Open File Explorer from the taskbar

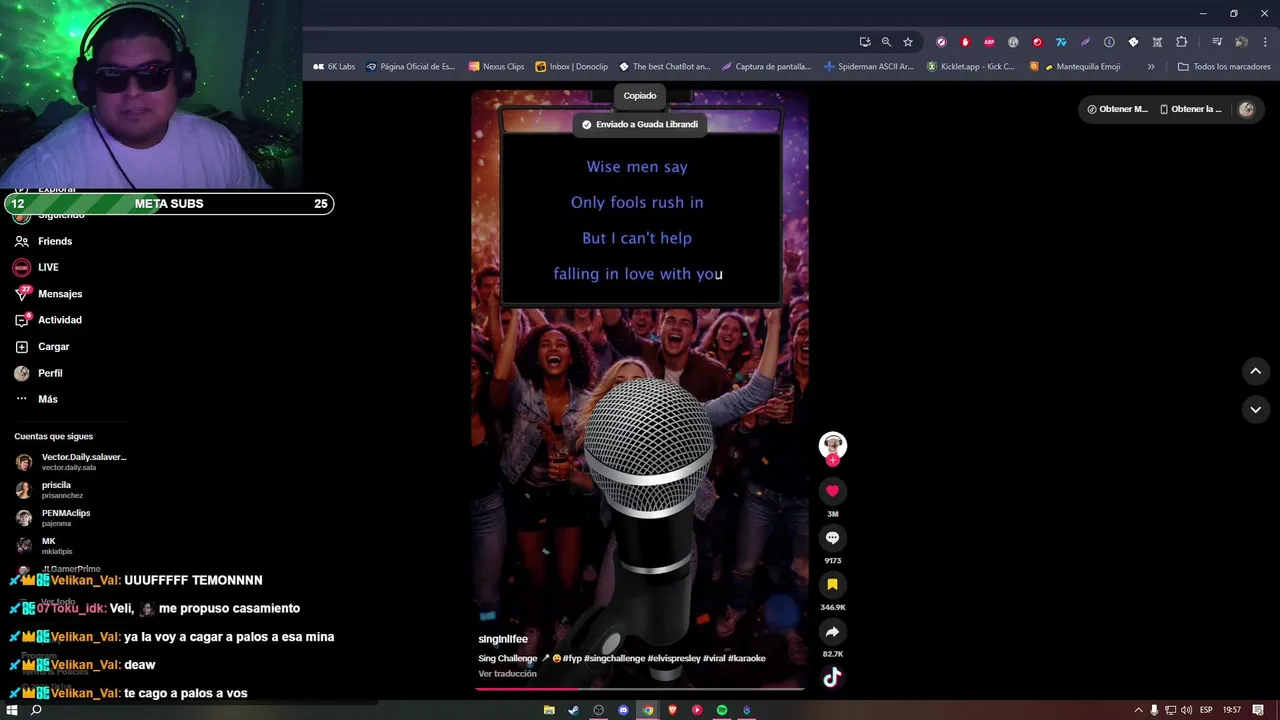549,710
